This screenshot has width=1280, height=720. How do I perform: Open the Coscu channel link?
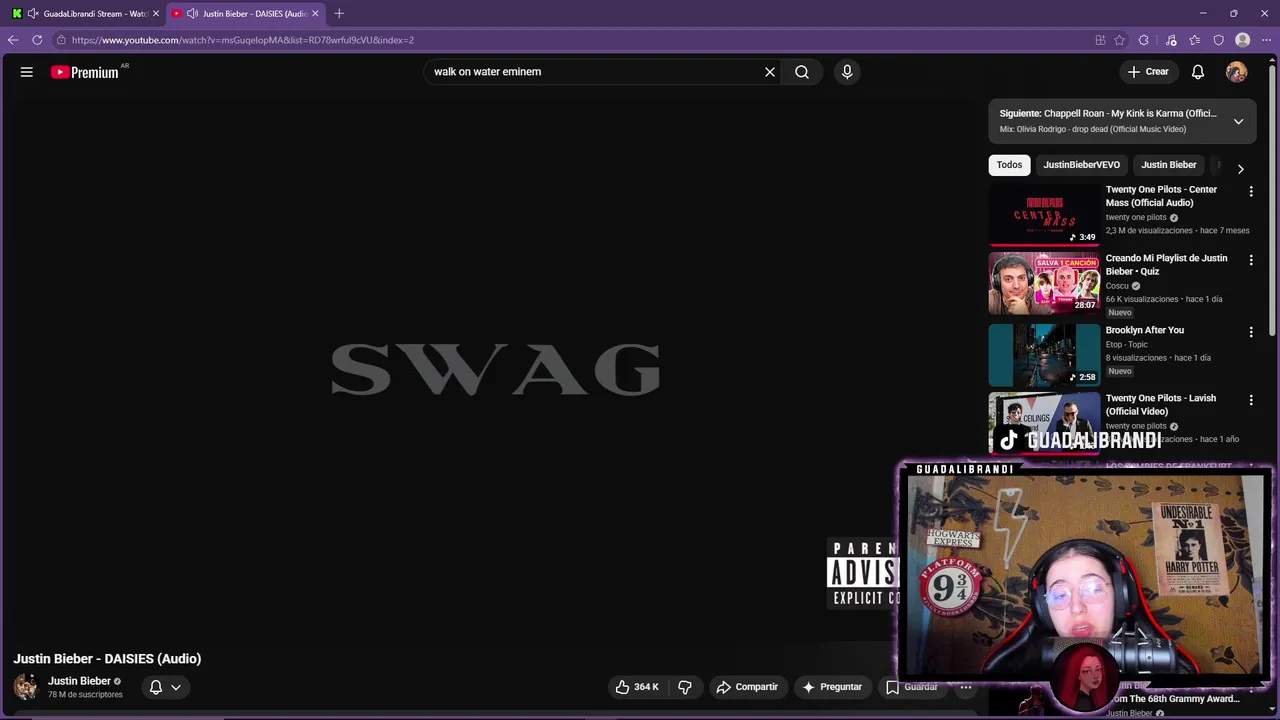click(x=1117, y=286)
